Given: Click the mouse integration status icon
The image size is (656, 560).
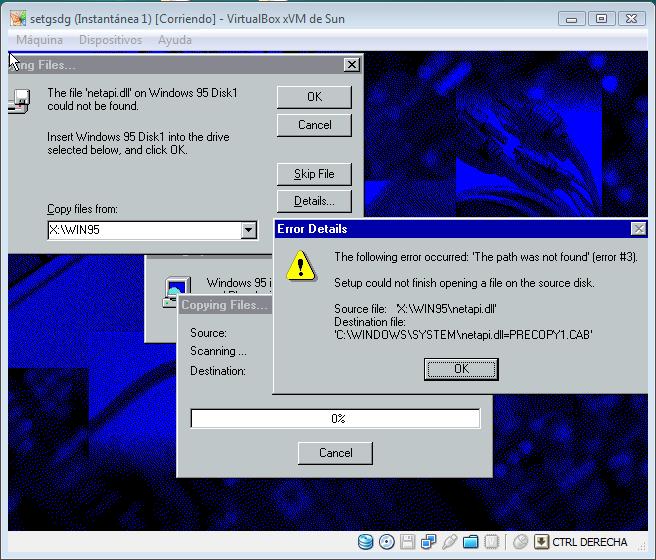Looking at the screenshot, I should coord(520,542).
